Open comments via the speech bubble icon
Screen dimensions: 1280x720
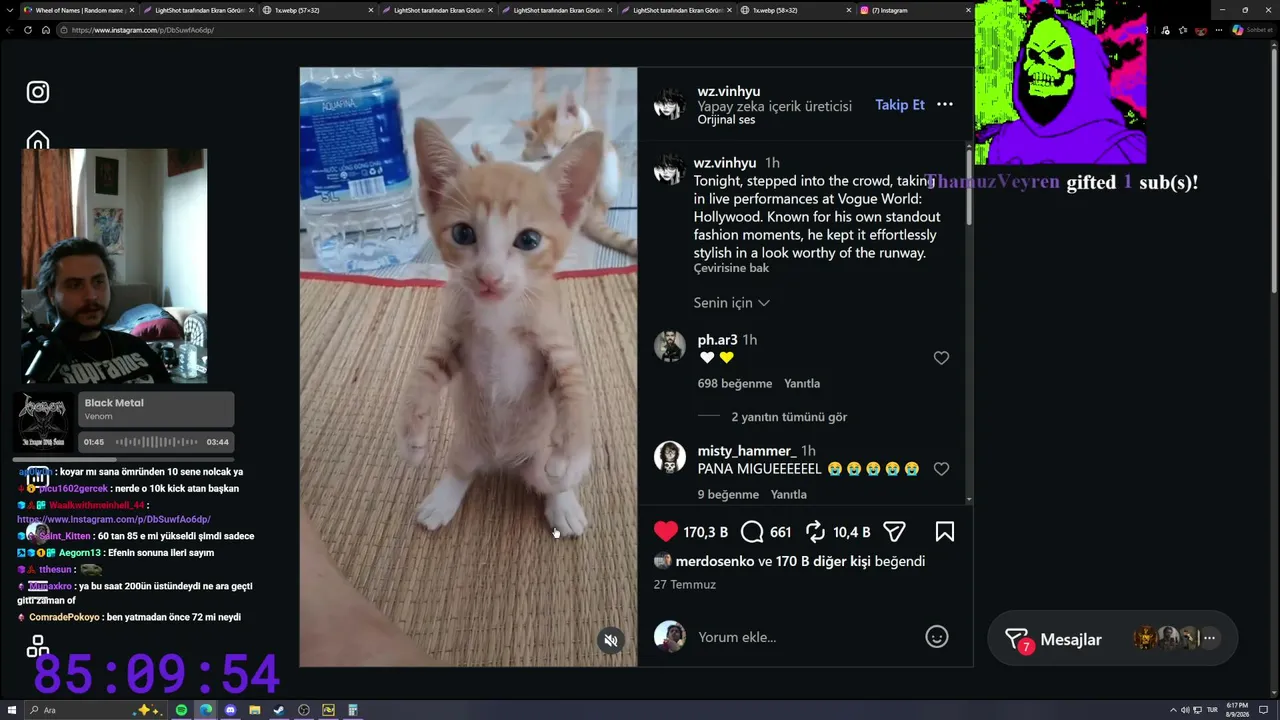[752, 532]
